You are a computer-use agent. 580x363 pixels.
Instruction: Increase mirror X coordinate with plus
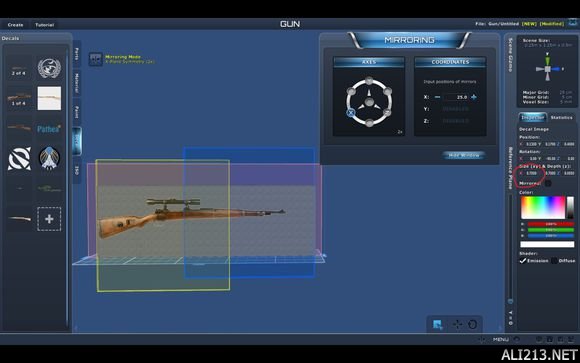click(473, 97)
